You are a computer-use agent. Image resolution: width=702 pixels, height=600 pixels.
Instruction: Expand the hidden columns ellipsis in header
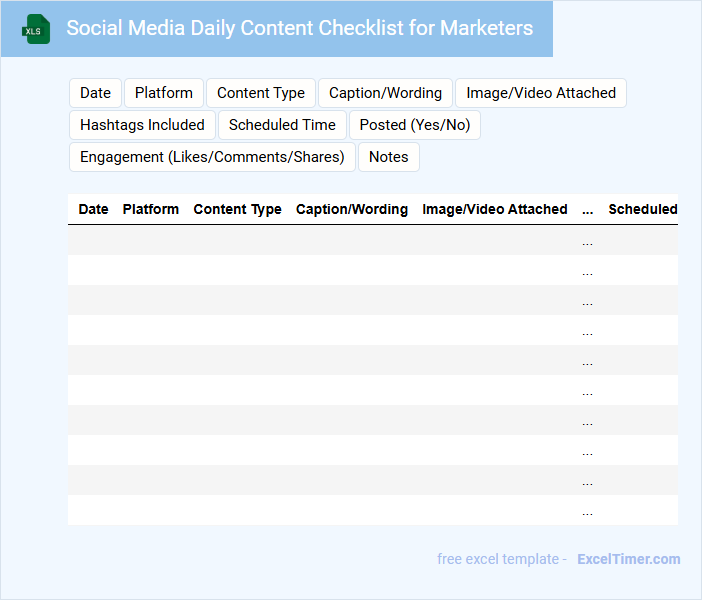[587, 210]
